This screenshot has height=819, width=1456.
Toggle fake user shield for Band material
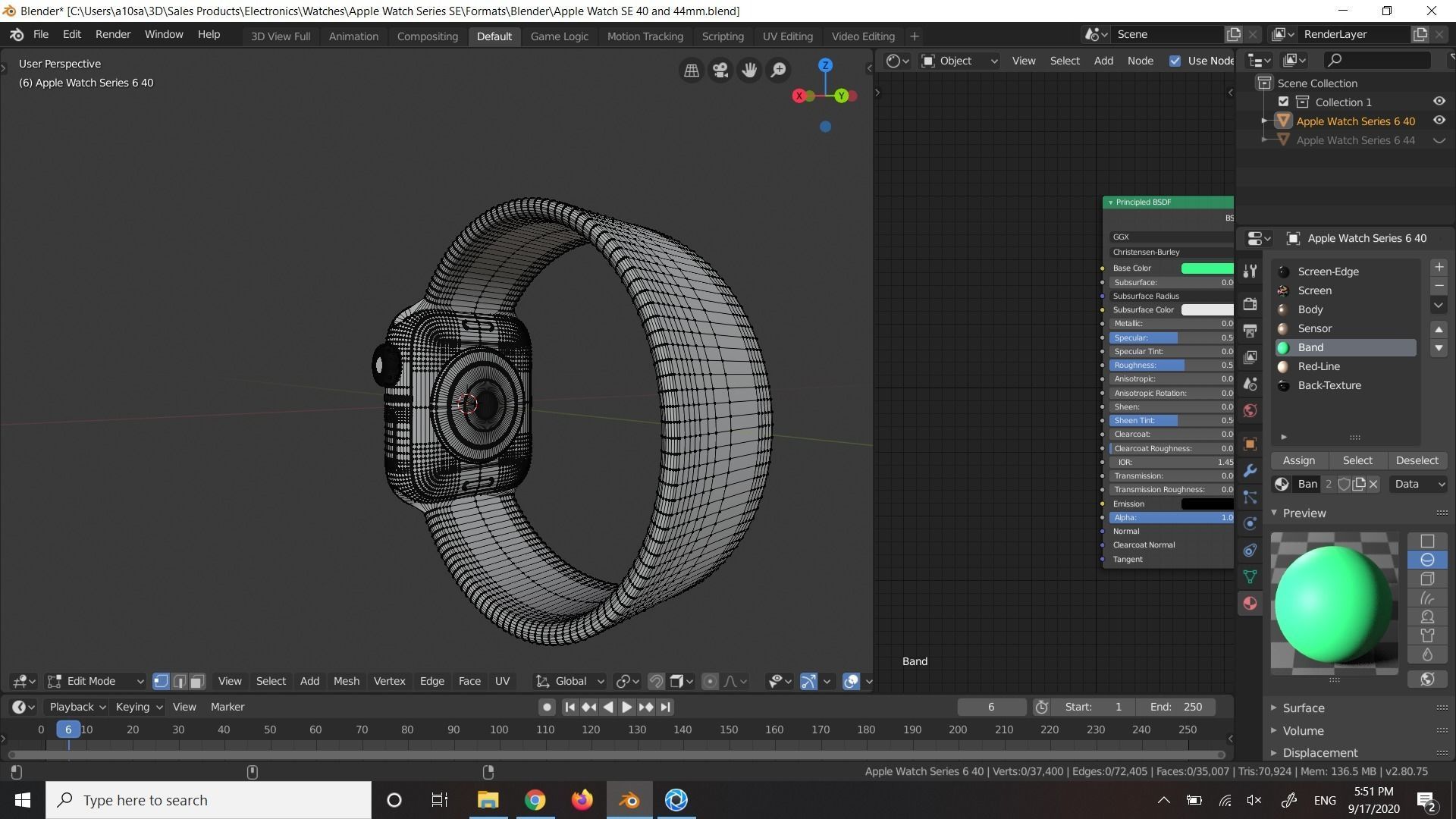1343,484
